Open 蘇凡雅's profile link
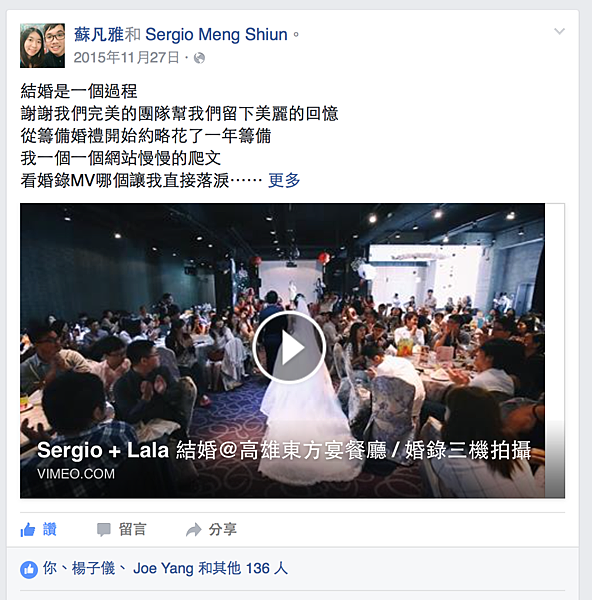This screenshot has height=600, width=592. pyautogui.click(x=99, y=34)
